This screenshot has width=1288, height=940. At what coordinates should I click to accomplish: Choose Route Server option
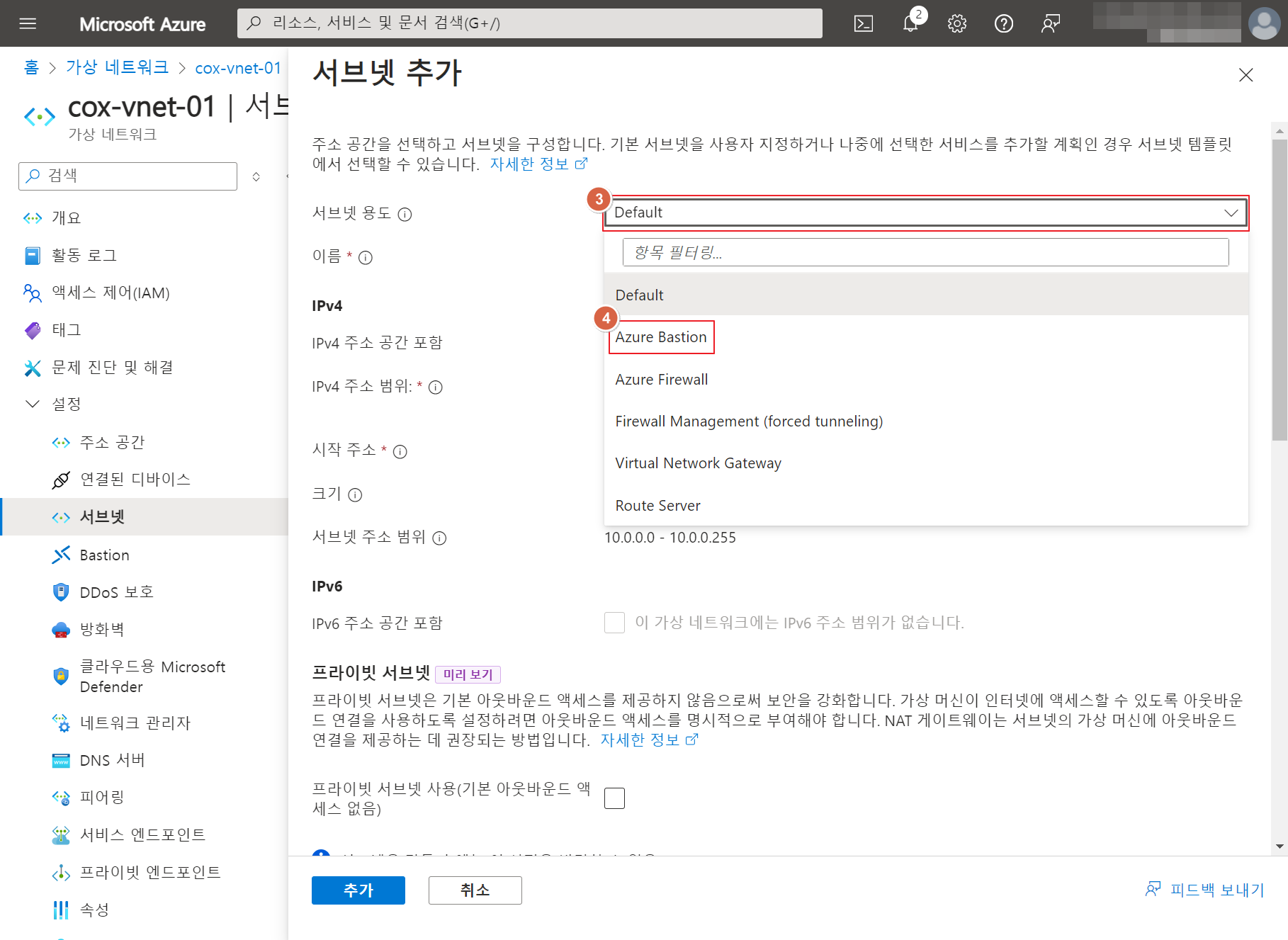925,506
